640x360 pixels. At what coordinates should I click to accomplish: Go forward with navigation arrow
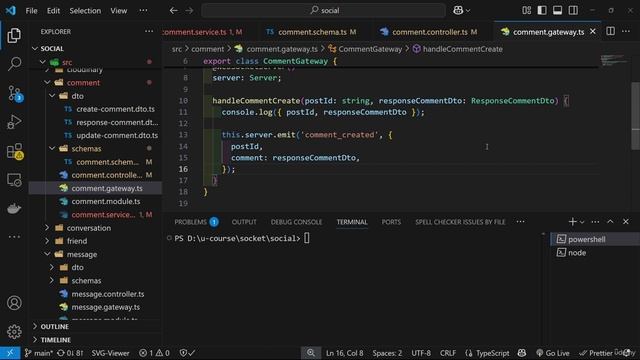[189, 11]
